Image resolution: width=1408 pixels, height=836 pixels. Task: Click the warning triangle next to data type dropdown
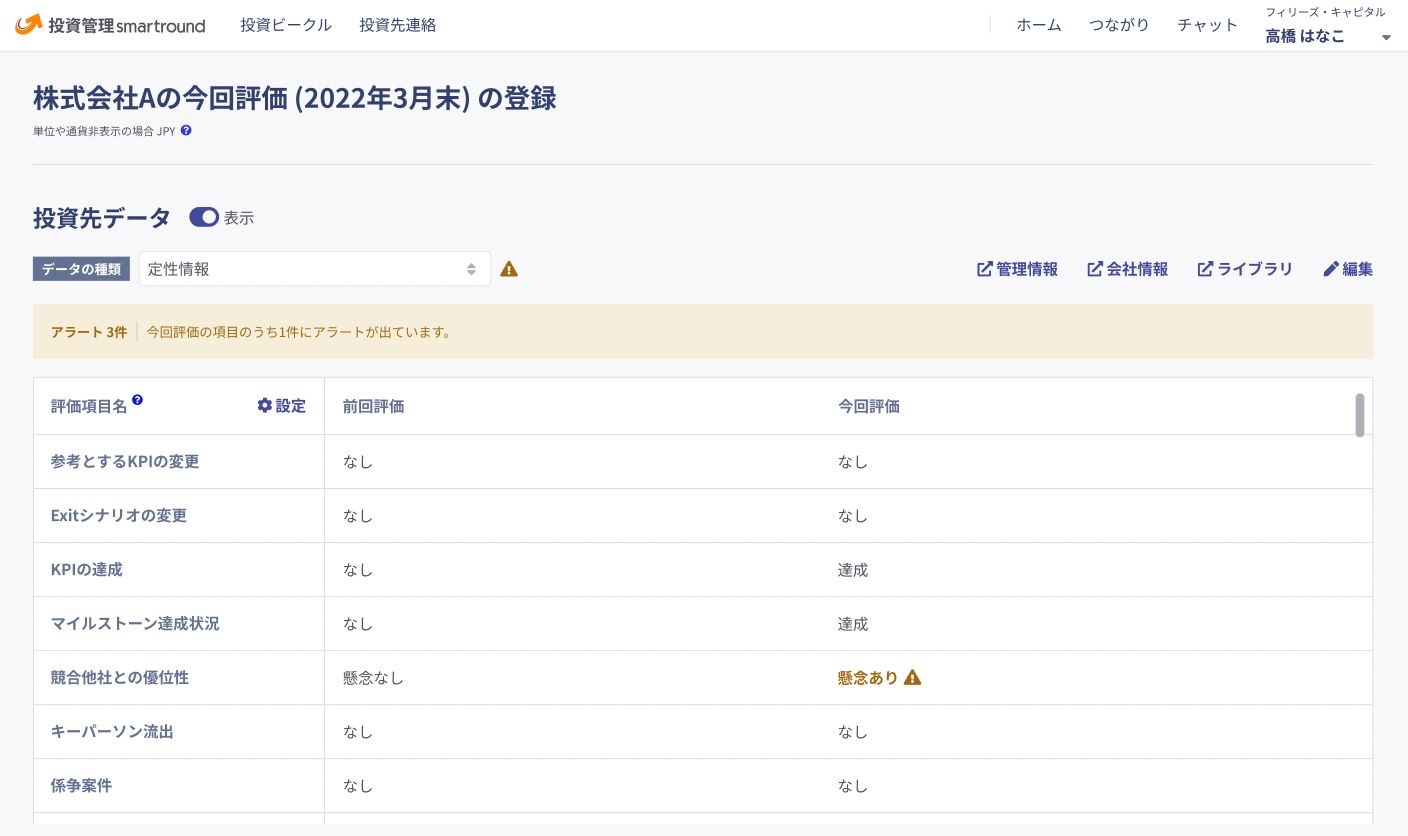[509, 269]
